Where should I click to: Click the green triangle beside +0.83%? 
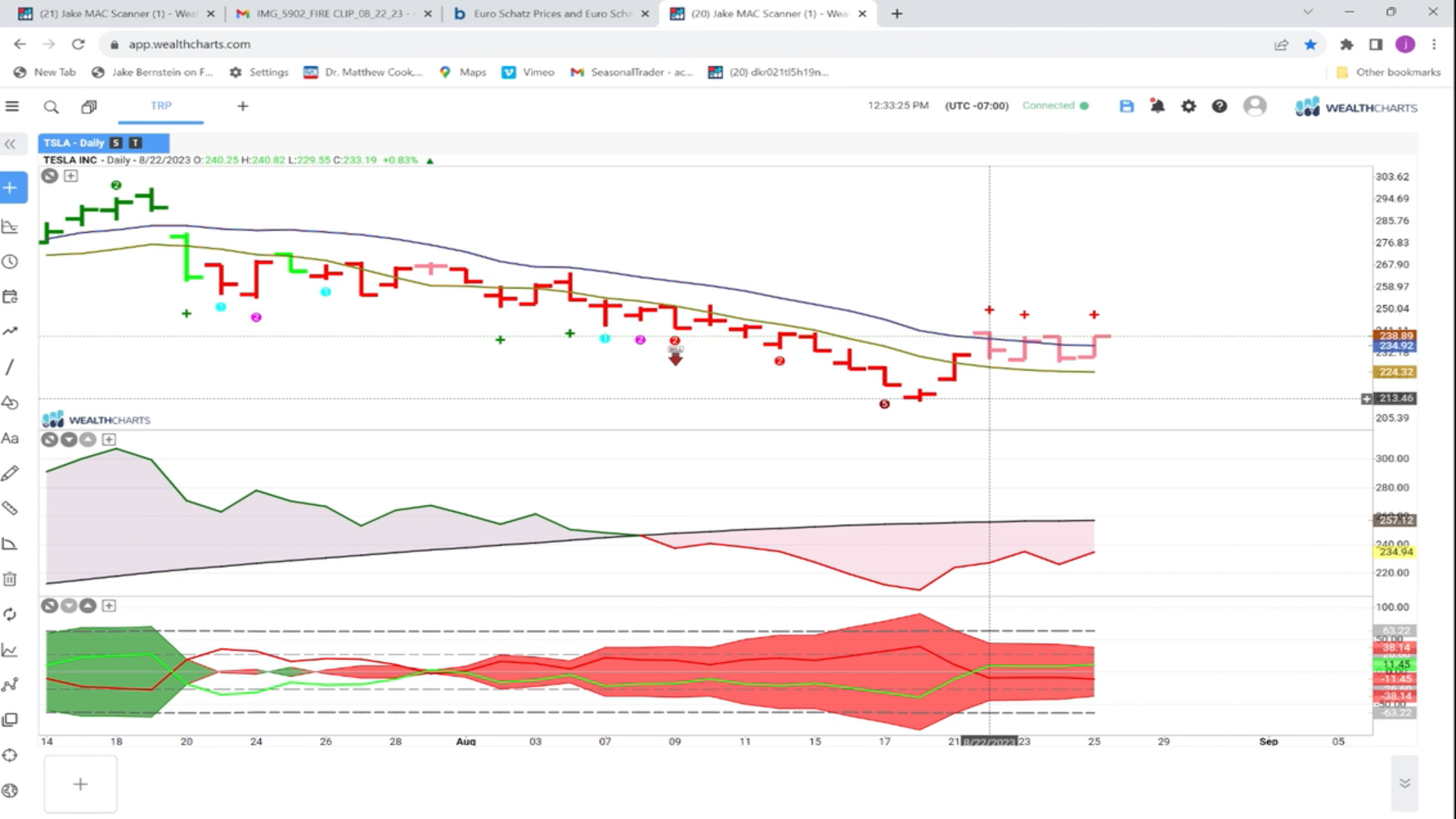[x=430, y=161]
